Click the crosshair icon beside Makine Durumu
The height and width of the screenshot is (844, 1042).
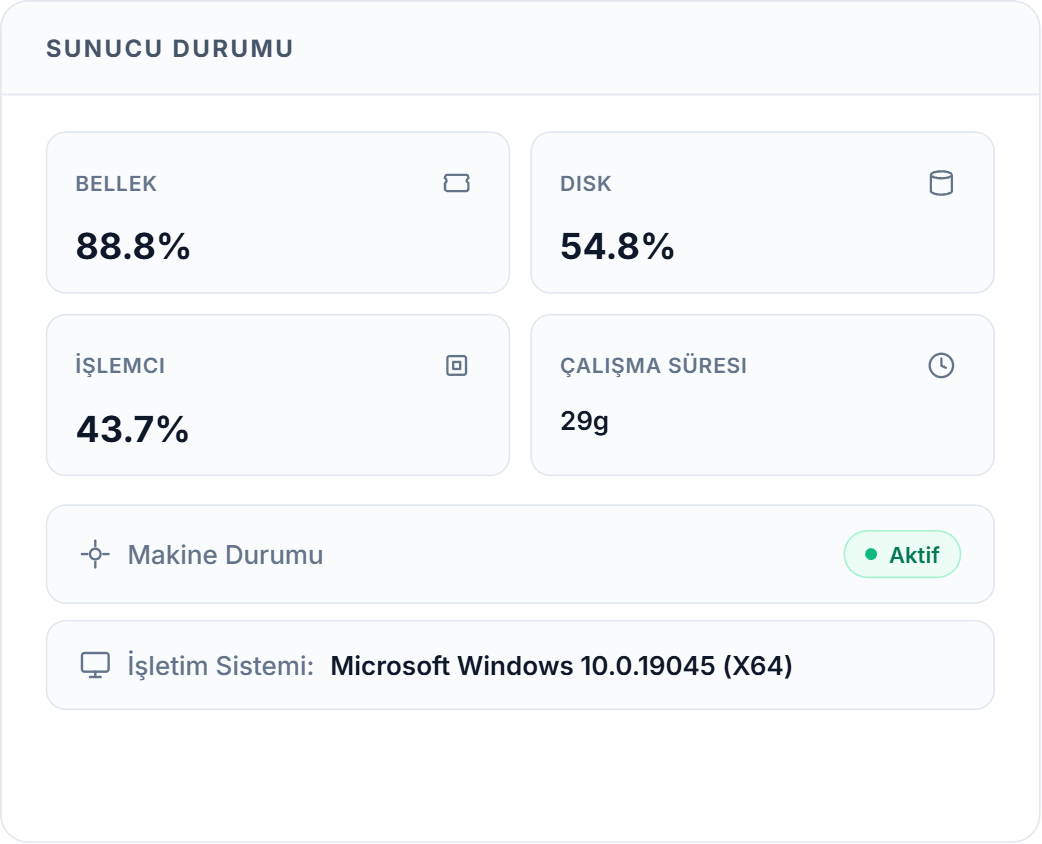(x=95, y=554)
